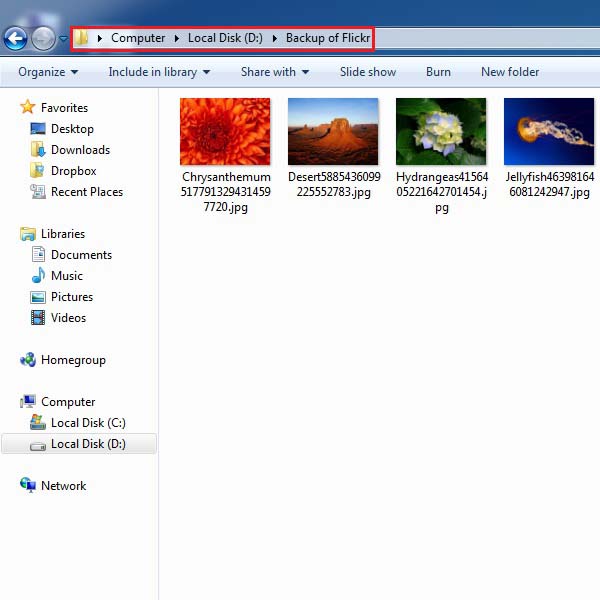Click the Music note icon
The width and height of the screenshot is (600, 600).
[x=38, y=275]
